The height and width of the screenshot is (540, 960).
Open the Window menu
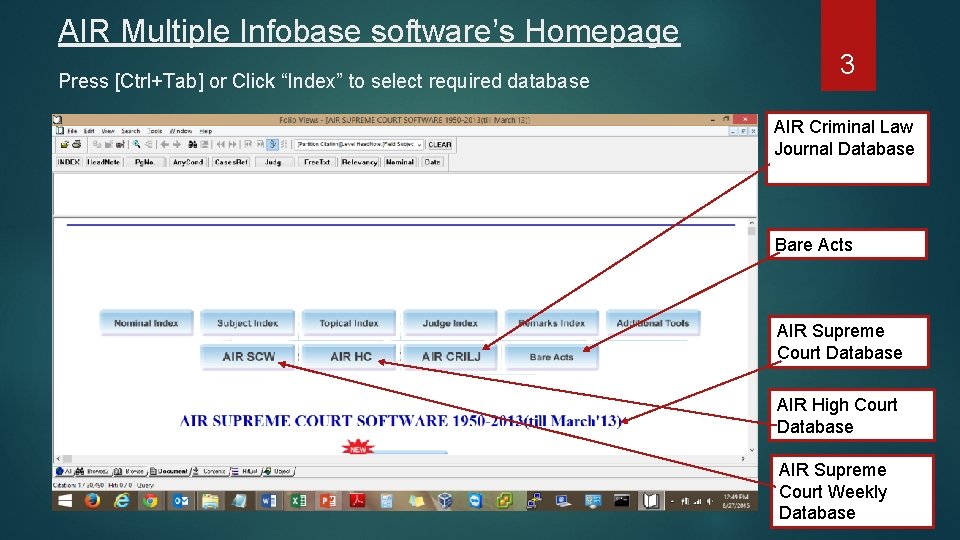(x=181, y=131)
